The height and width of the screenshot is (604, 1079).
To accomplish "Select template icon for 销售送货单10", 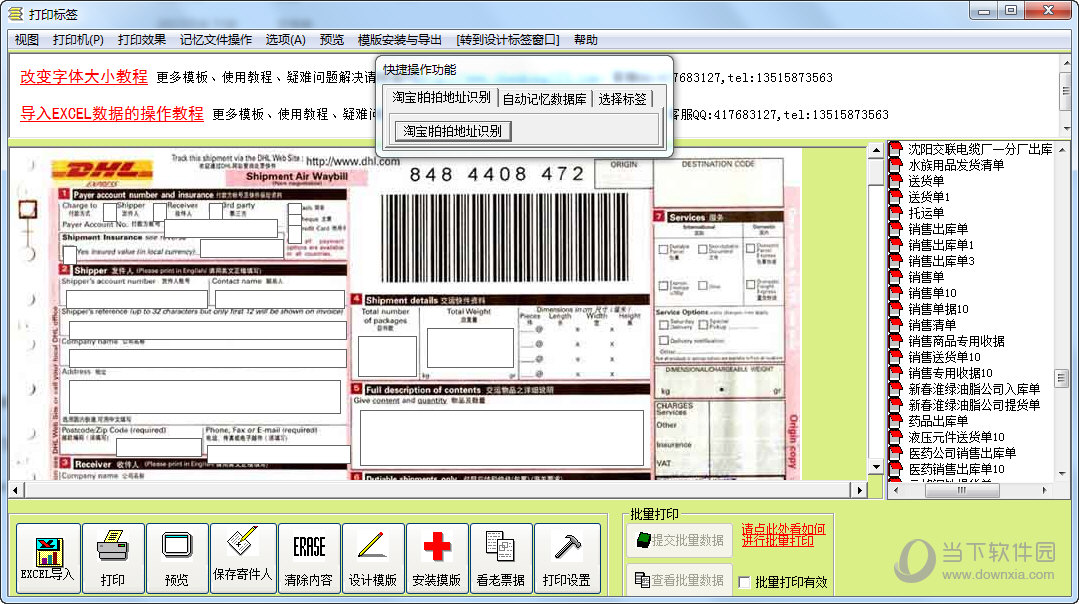I will coord(896,357).
